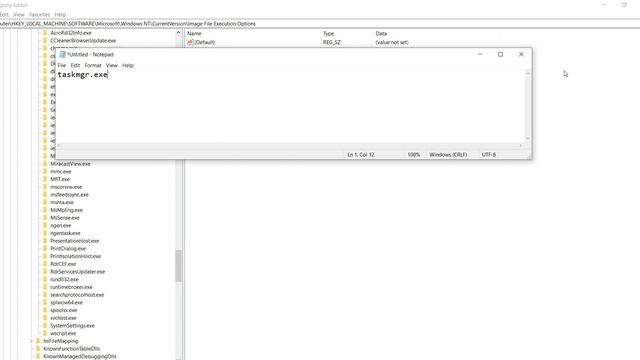Click the Notepad horizontal scroll-right arrow
Viewport: 640px width, 360px height.
521,145
